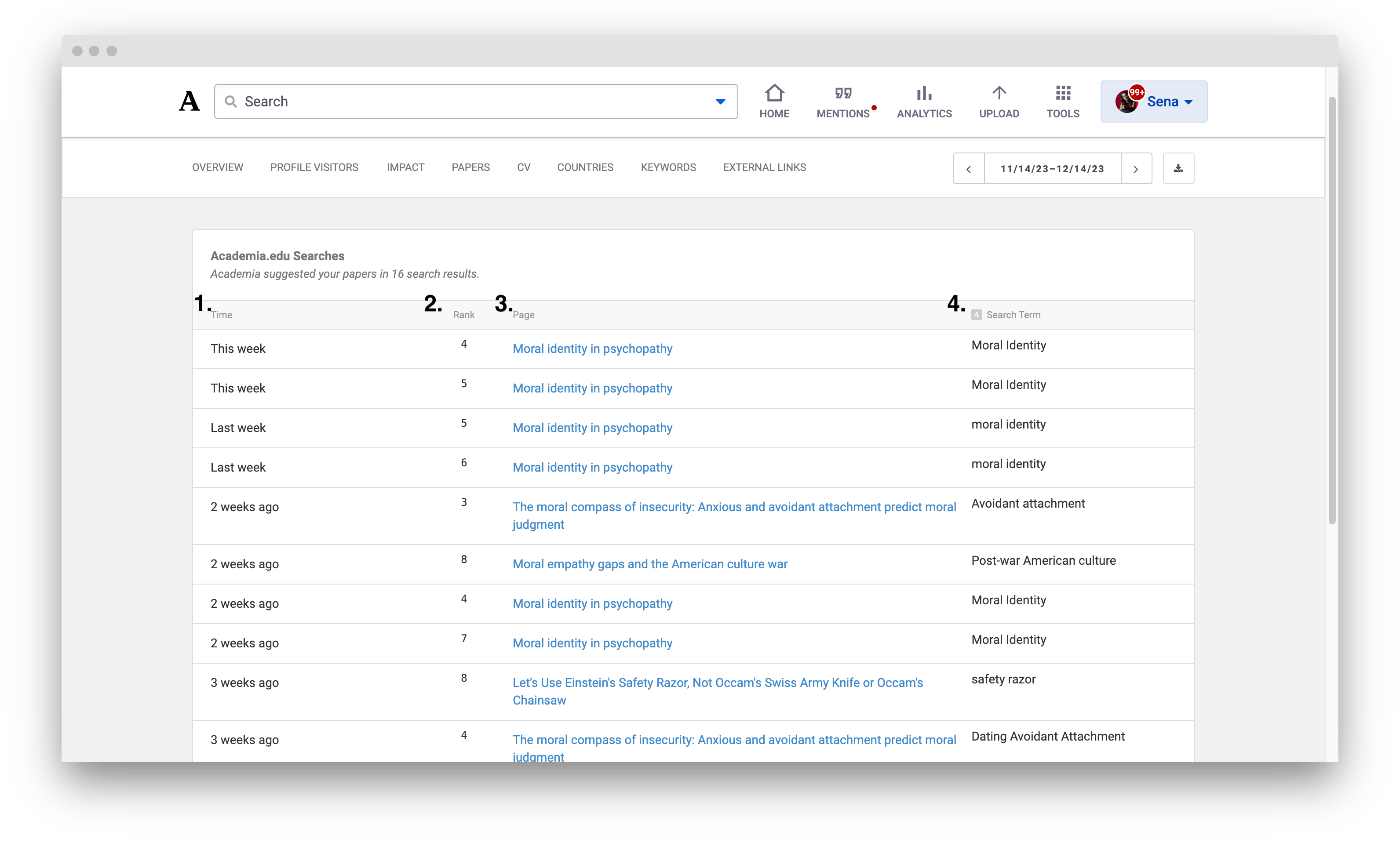Screen dimensions: 1400x850
Task: Go to the previous date range
Action: tap(969, 169)
